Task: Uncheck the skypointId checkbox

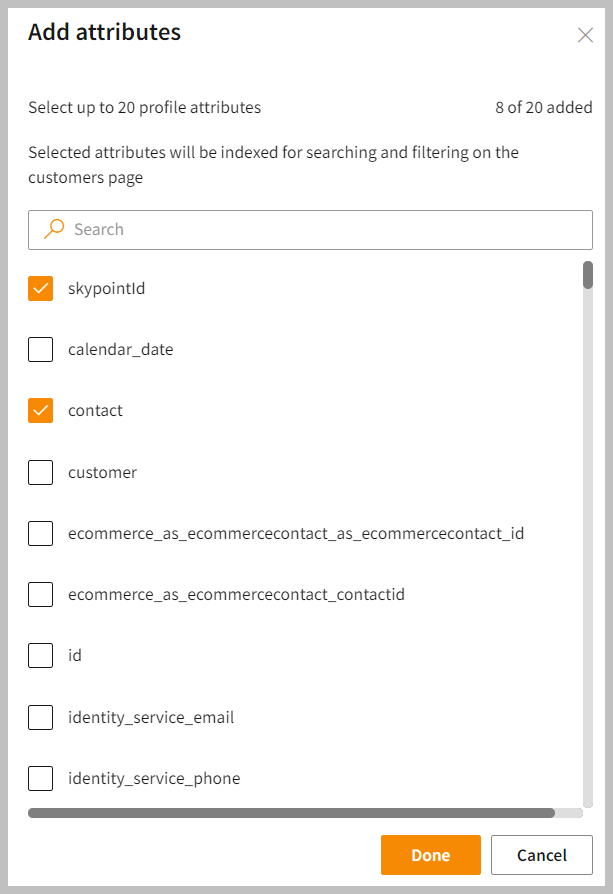Action: pyautogui.click(x=41, y=289)
